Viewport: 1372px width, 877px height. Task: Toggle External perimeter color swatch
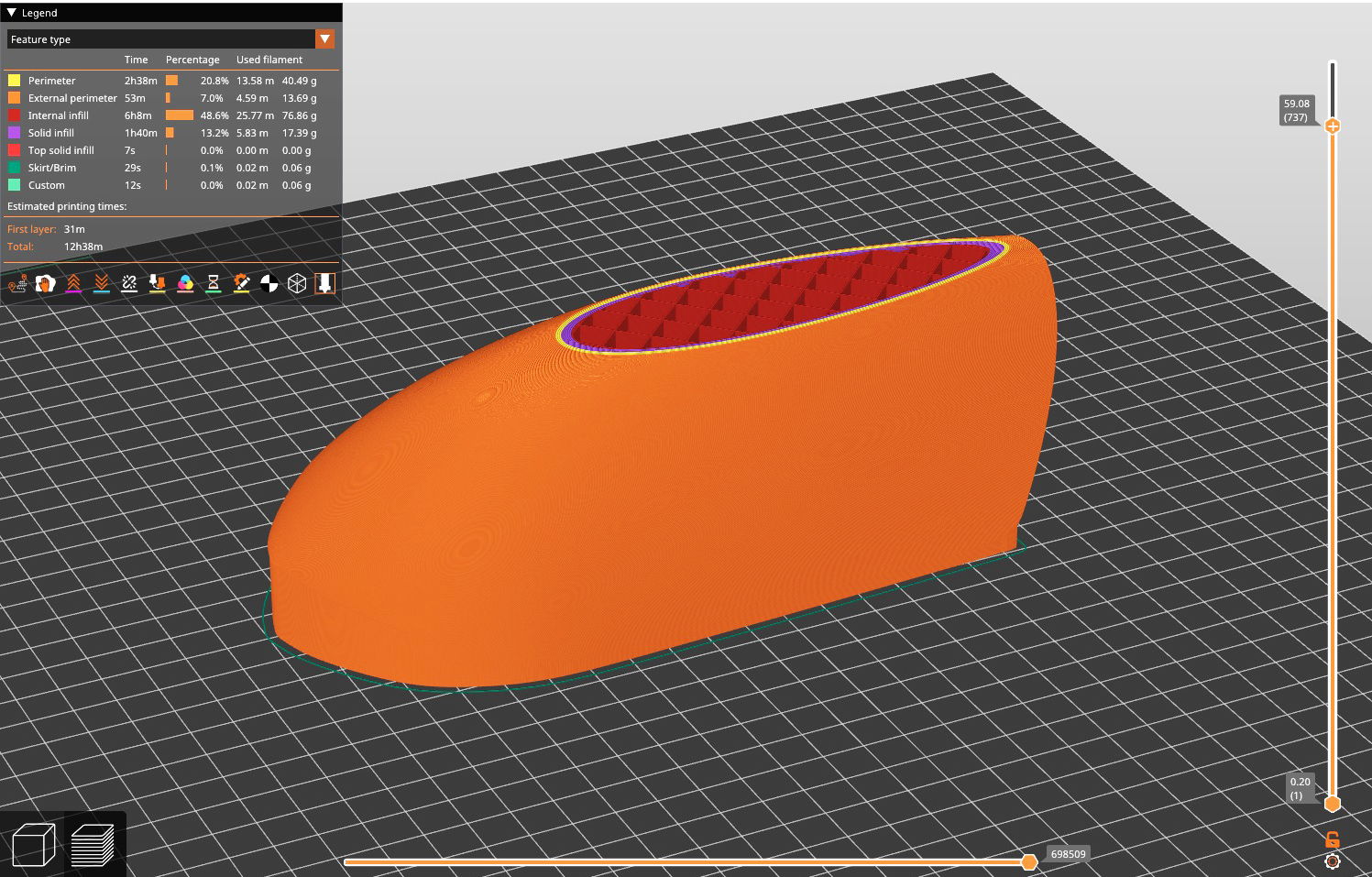click(x=15, y=98)
